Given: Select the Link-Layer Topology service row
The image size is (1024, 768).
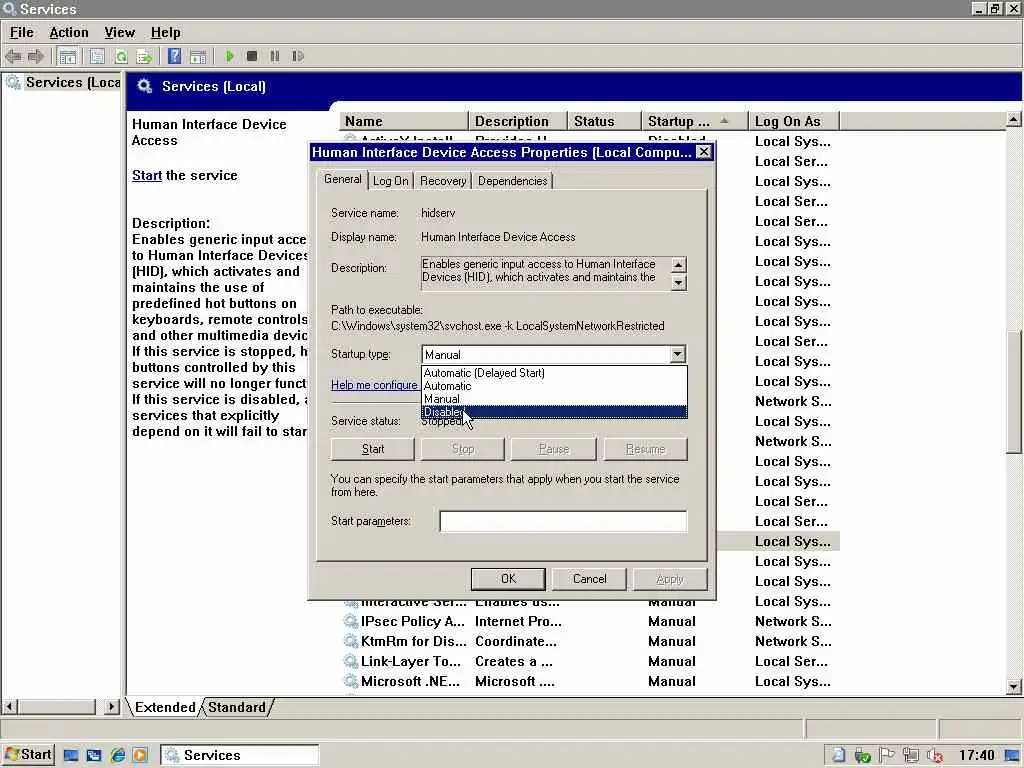Looking at the screenshot, I should click(x=590, y=662).
